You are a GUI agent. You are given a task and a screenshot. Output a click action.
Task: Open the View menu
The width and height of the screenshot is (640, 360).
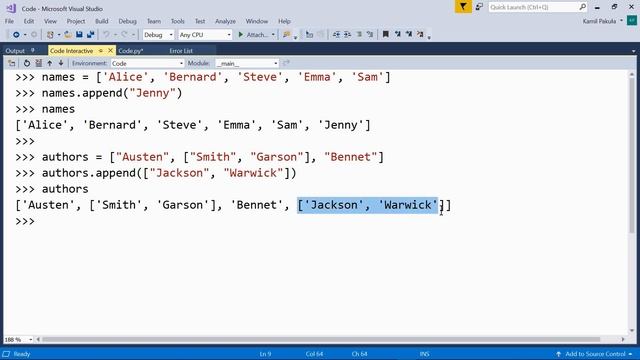coord(50,21)
